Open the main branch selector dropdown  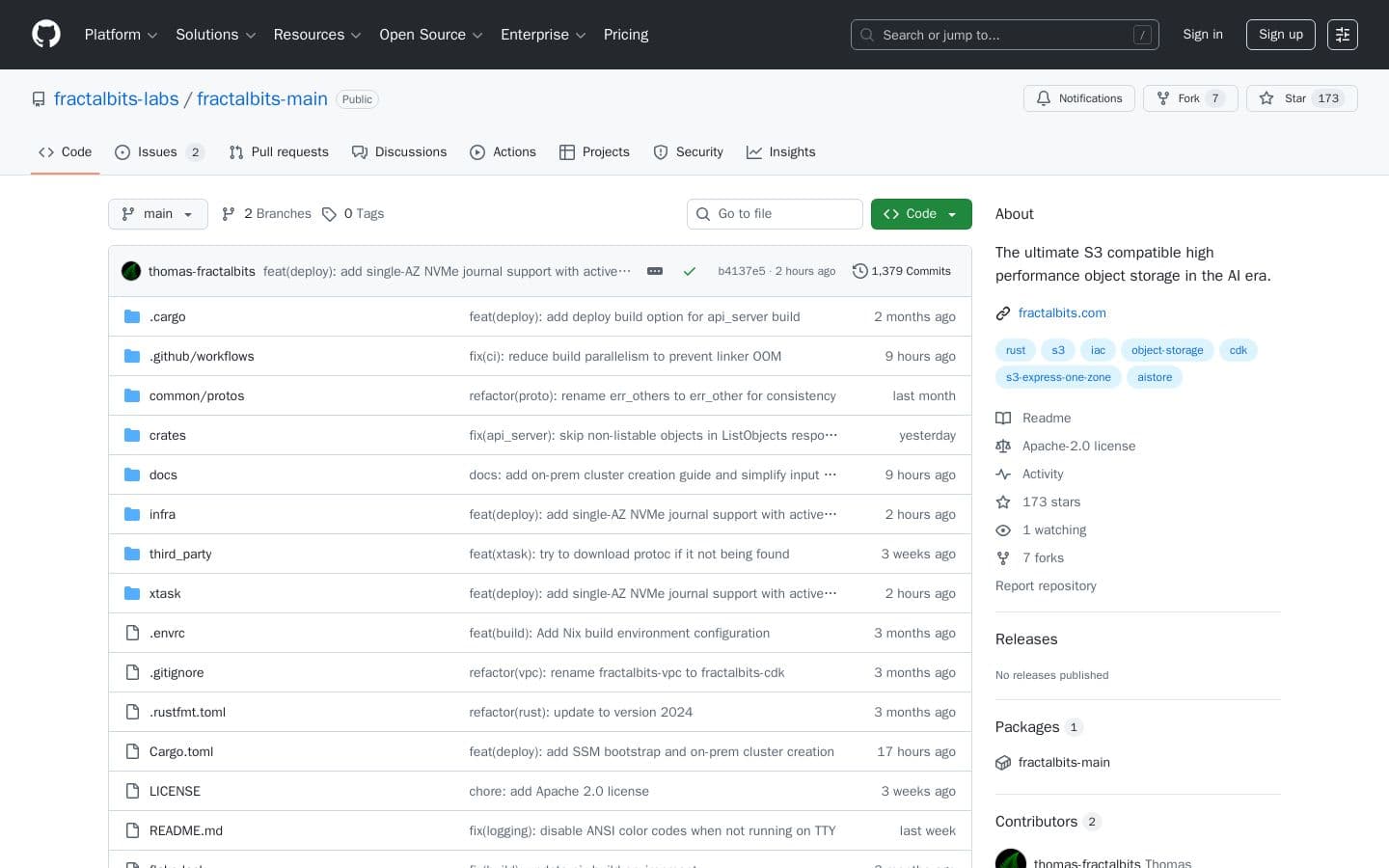coord(158,214)
